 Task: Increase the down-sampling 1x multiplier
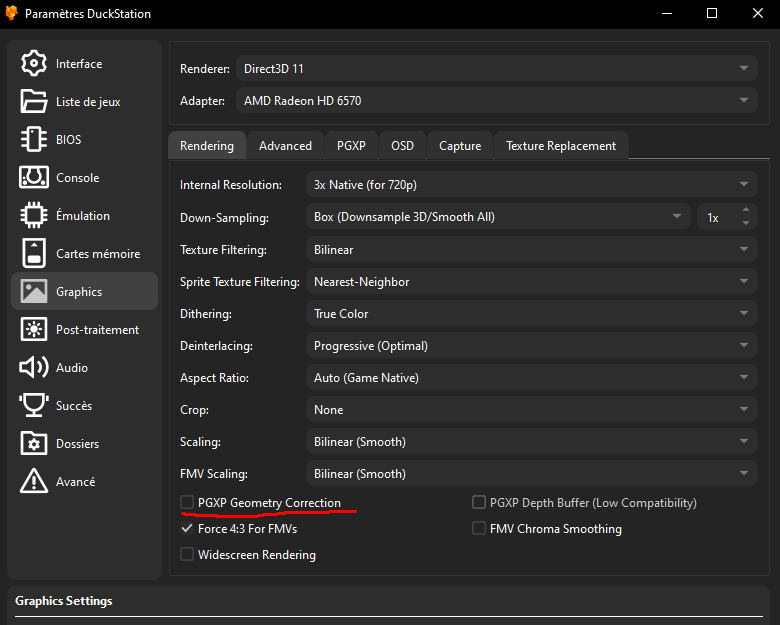coord(745,211)
